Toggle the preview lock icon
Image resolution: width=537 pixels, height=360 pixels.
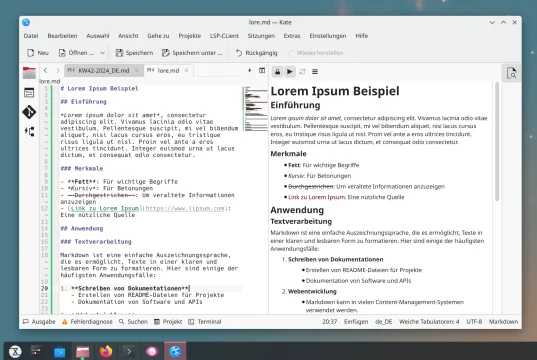pyautogui.click(x=277, y=72)
